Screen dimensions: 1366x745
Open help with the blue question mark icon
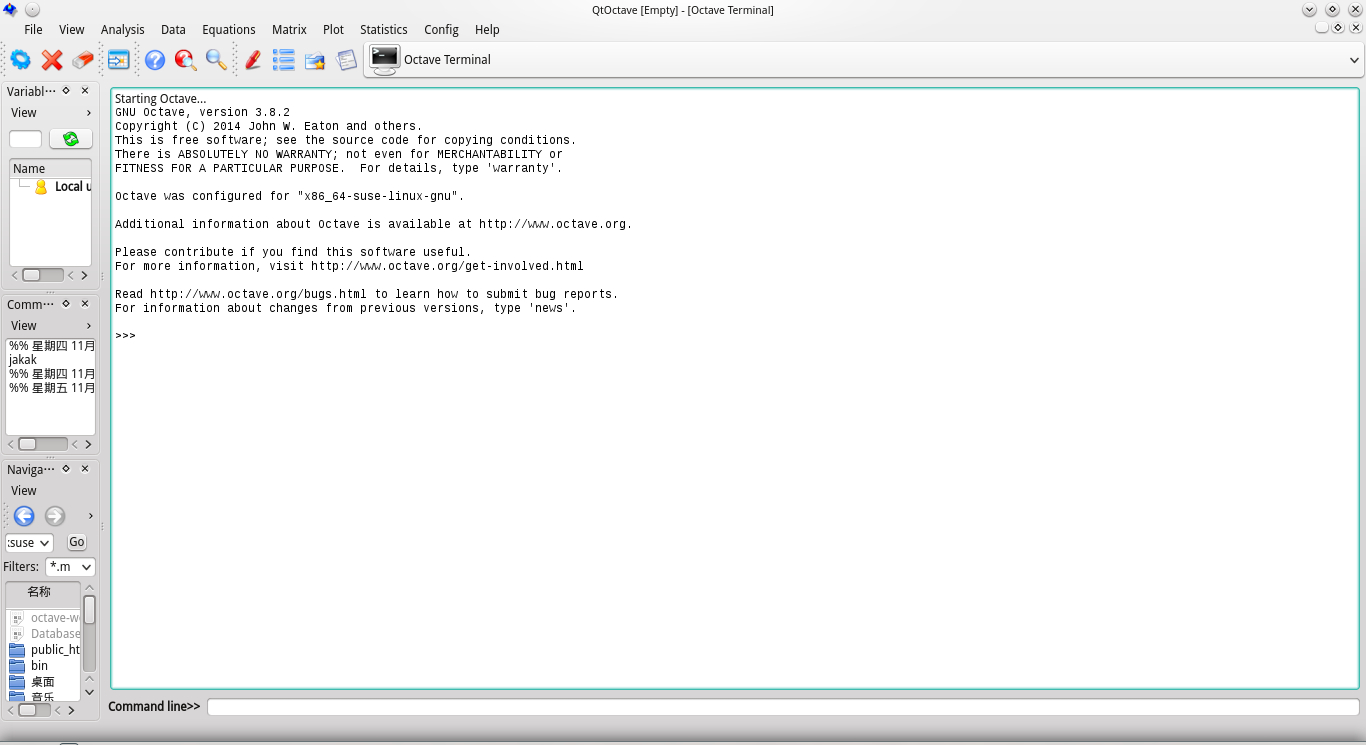155,60
